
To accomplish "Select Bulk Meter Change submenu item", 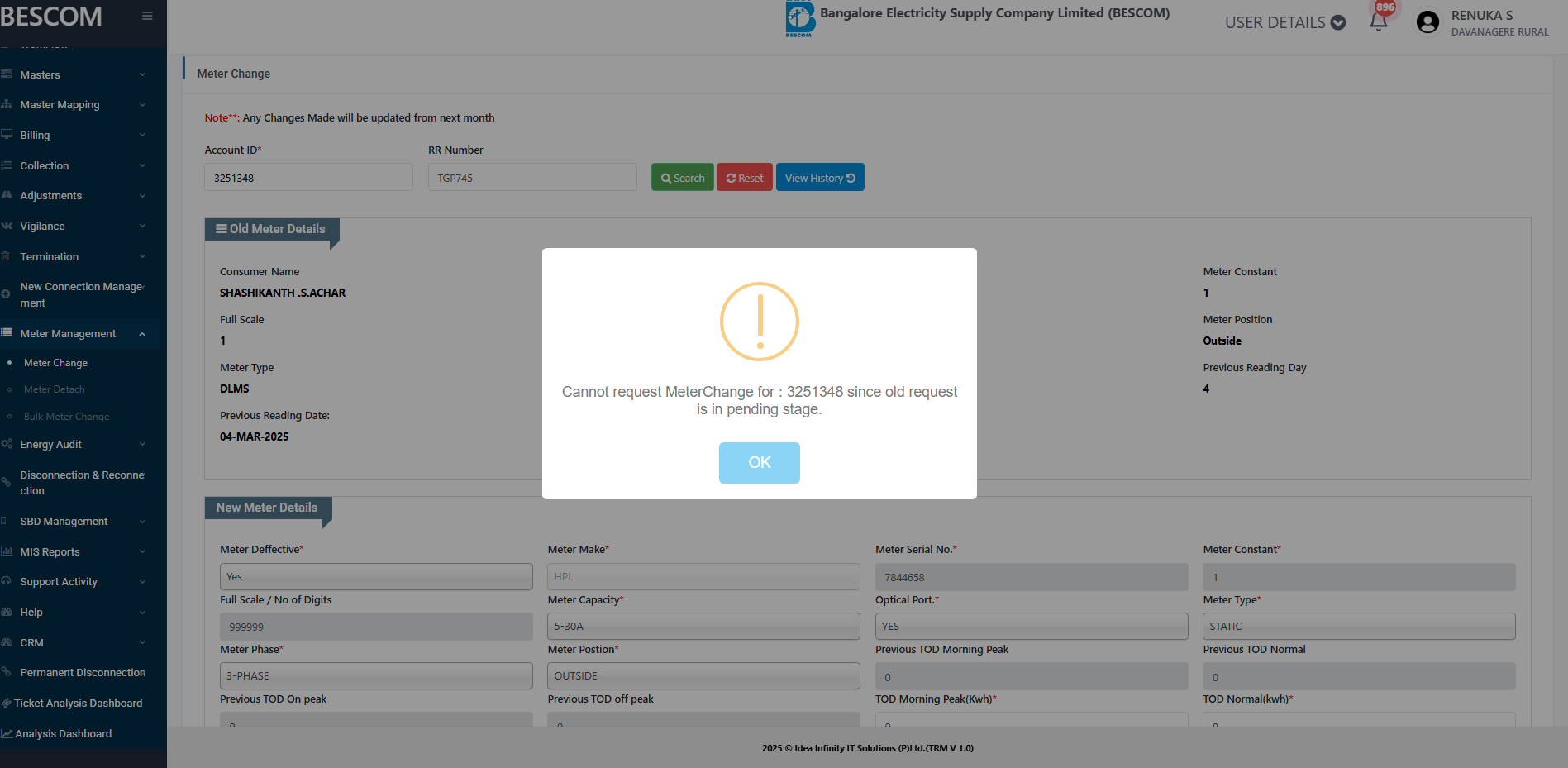I will (66, 417).
